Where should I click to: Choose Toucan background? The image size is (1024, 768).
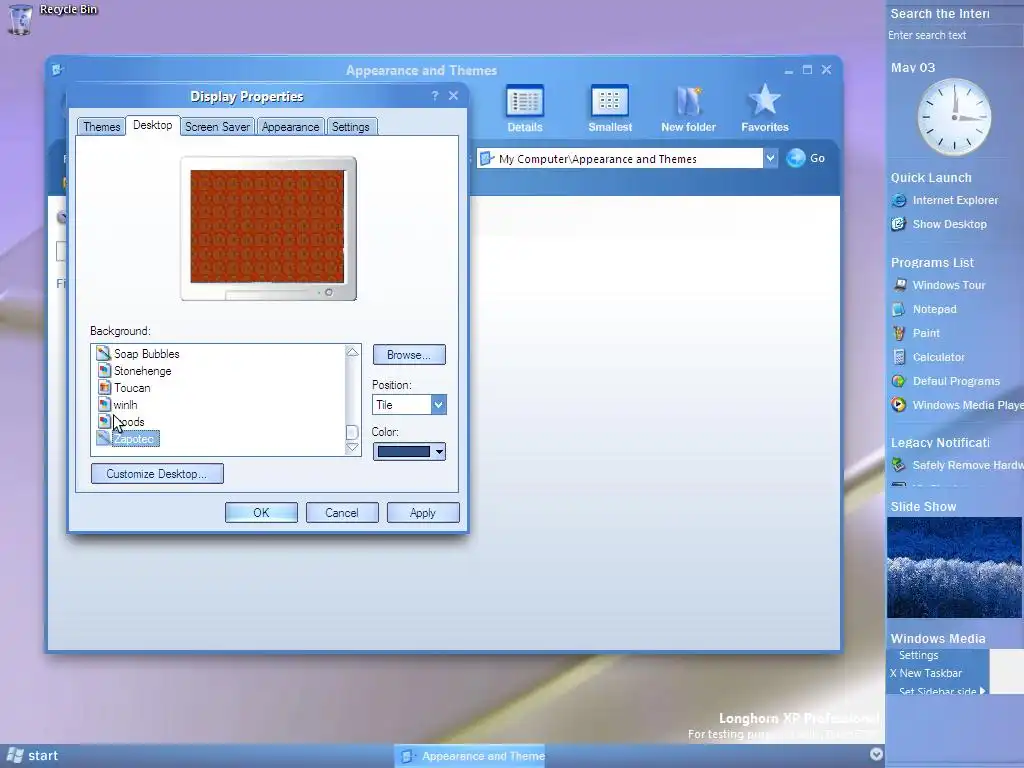click(x=124, y=388)
